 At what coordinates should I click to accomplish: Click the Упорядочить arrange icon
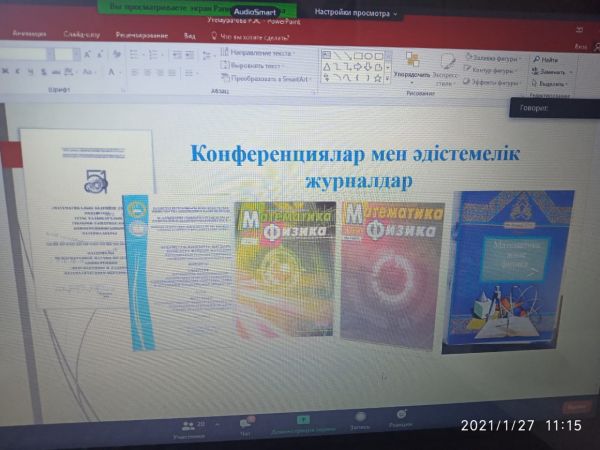pos(411,64)
